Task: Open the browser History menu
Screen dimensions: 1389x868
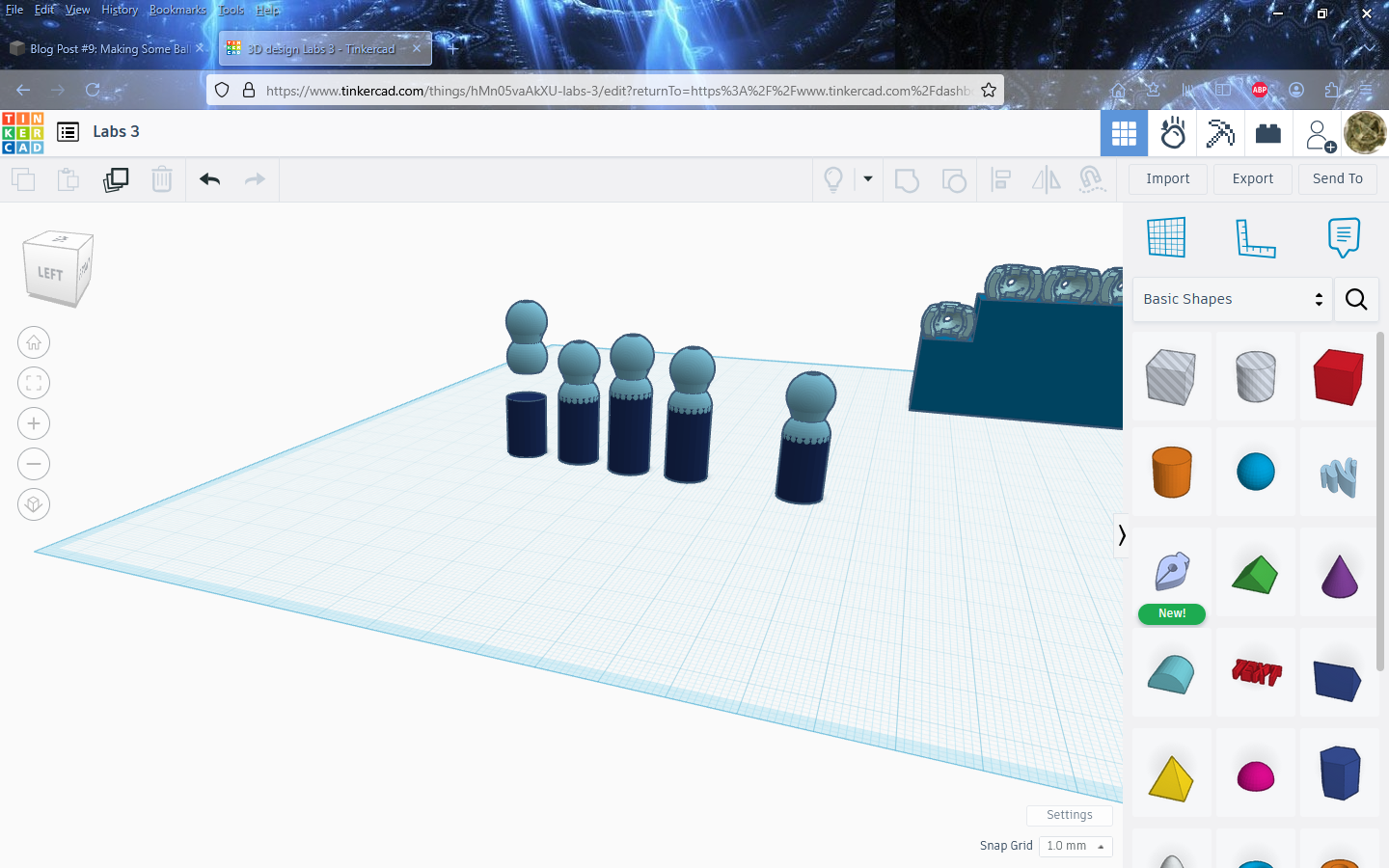Action: click(120, 10)
